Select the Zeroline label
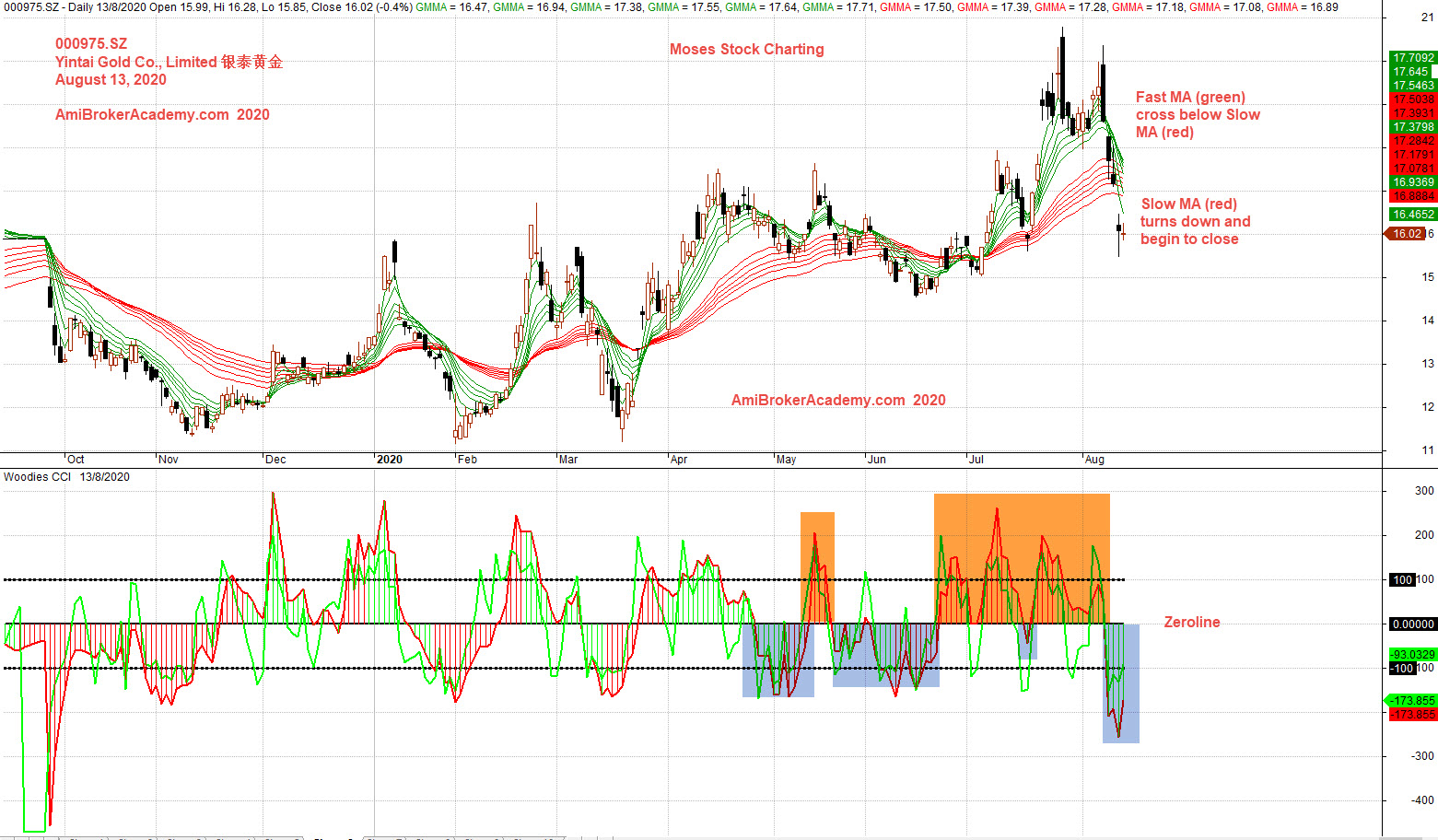 pos(1192,623)
